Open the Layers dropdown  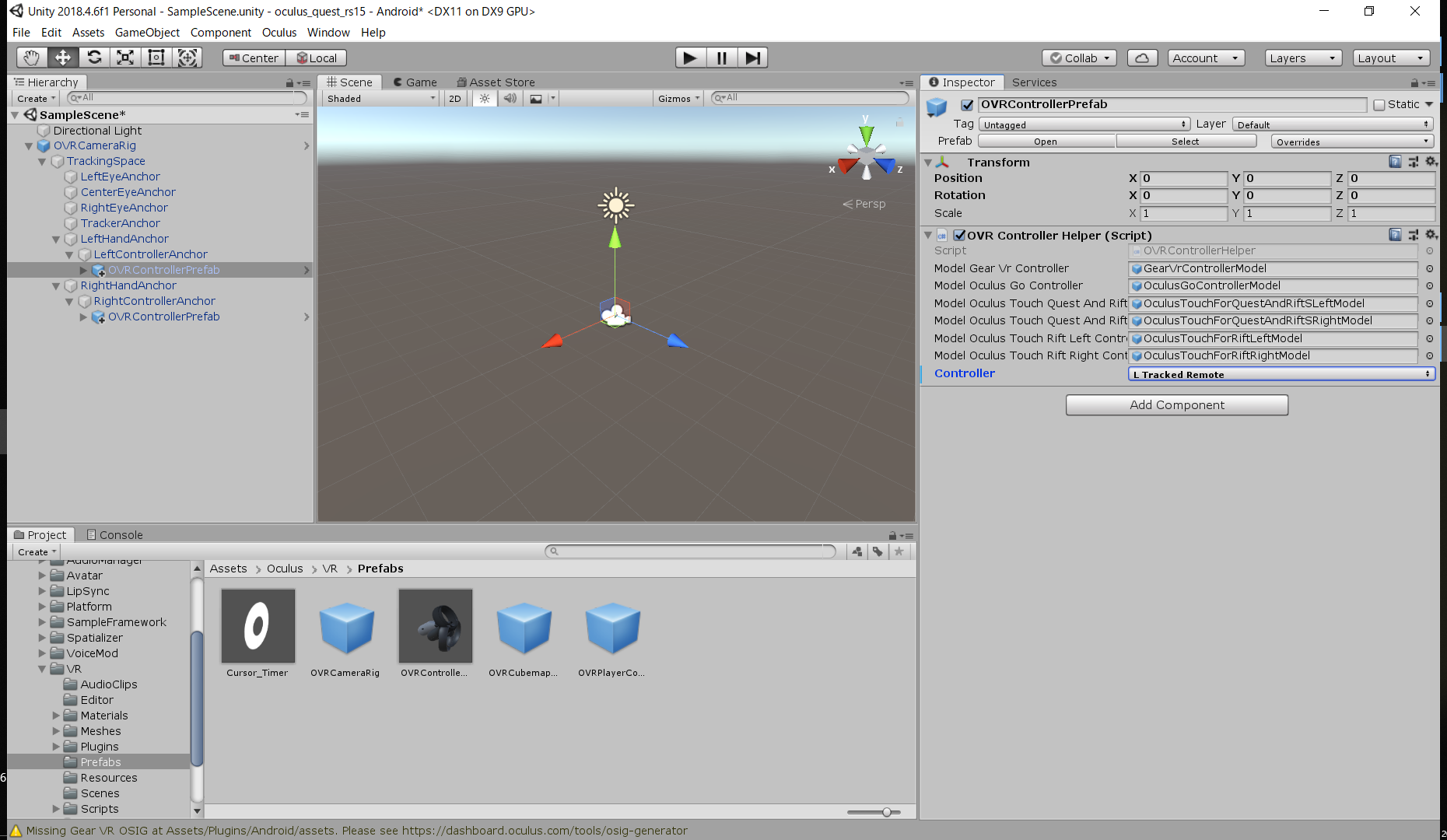pos(1303,58)
